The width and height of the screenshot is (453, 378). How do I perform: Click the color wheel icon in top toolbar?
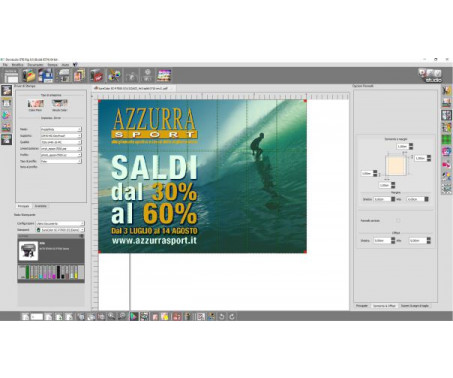pos(114,75)
